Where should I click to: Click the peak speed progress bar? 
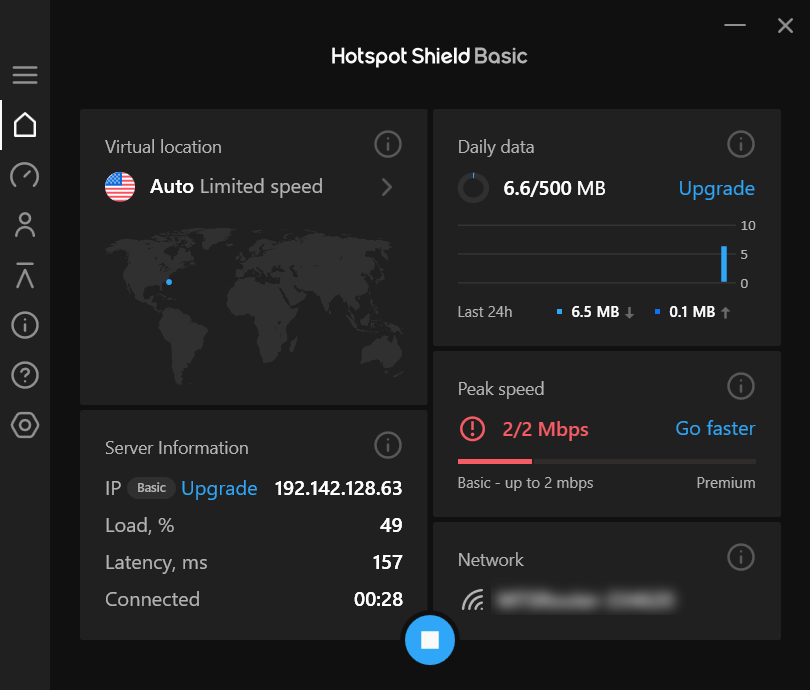pos(606,461)
